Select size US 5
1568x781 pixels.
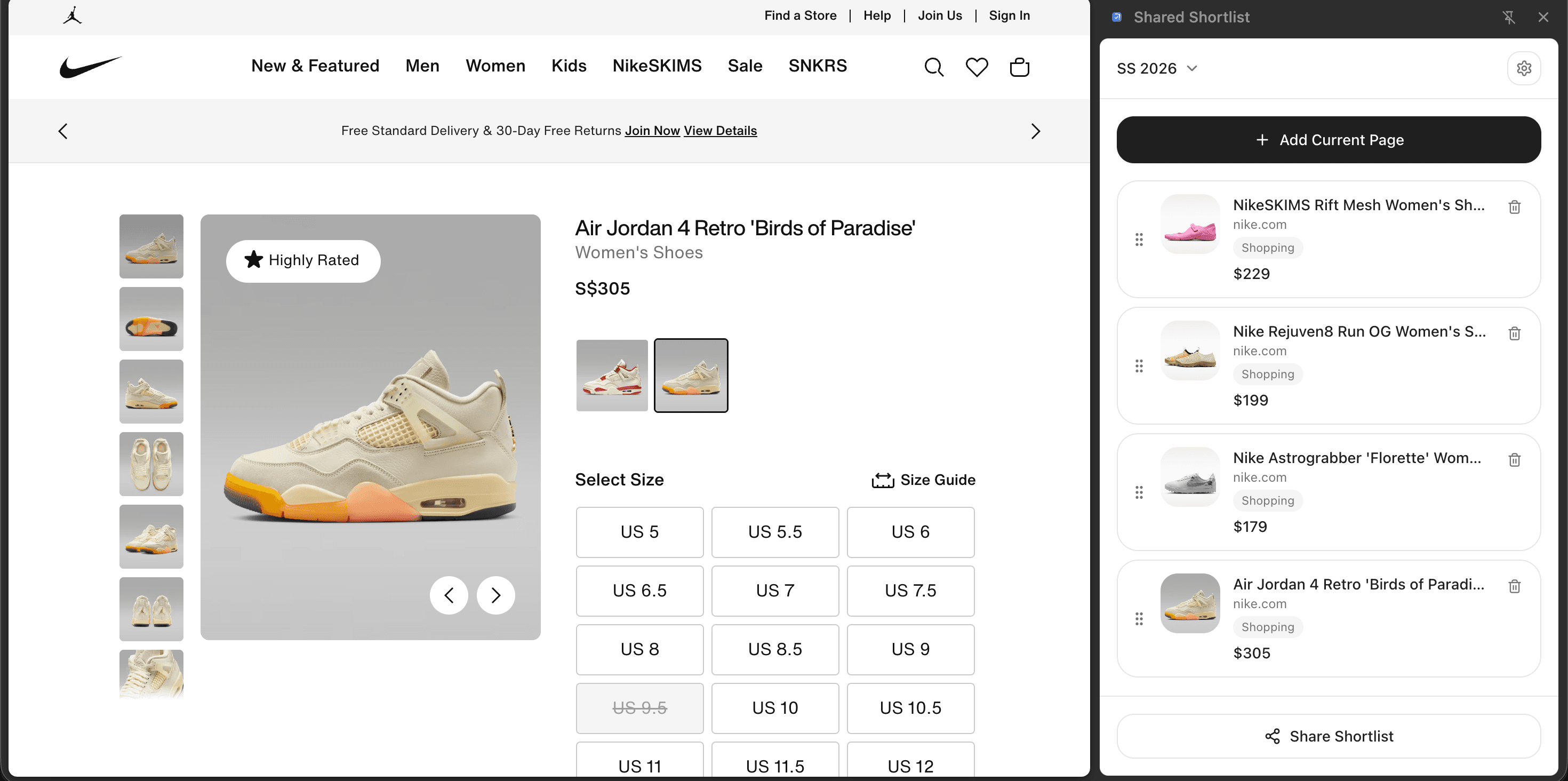[639, 532]
